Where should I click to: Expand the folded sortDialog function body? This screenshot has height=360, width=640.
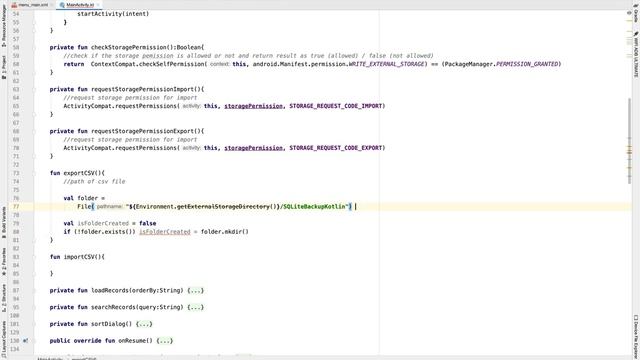[144, 324]
